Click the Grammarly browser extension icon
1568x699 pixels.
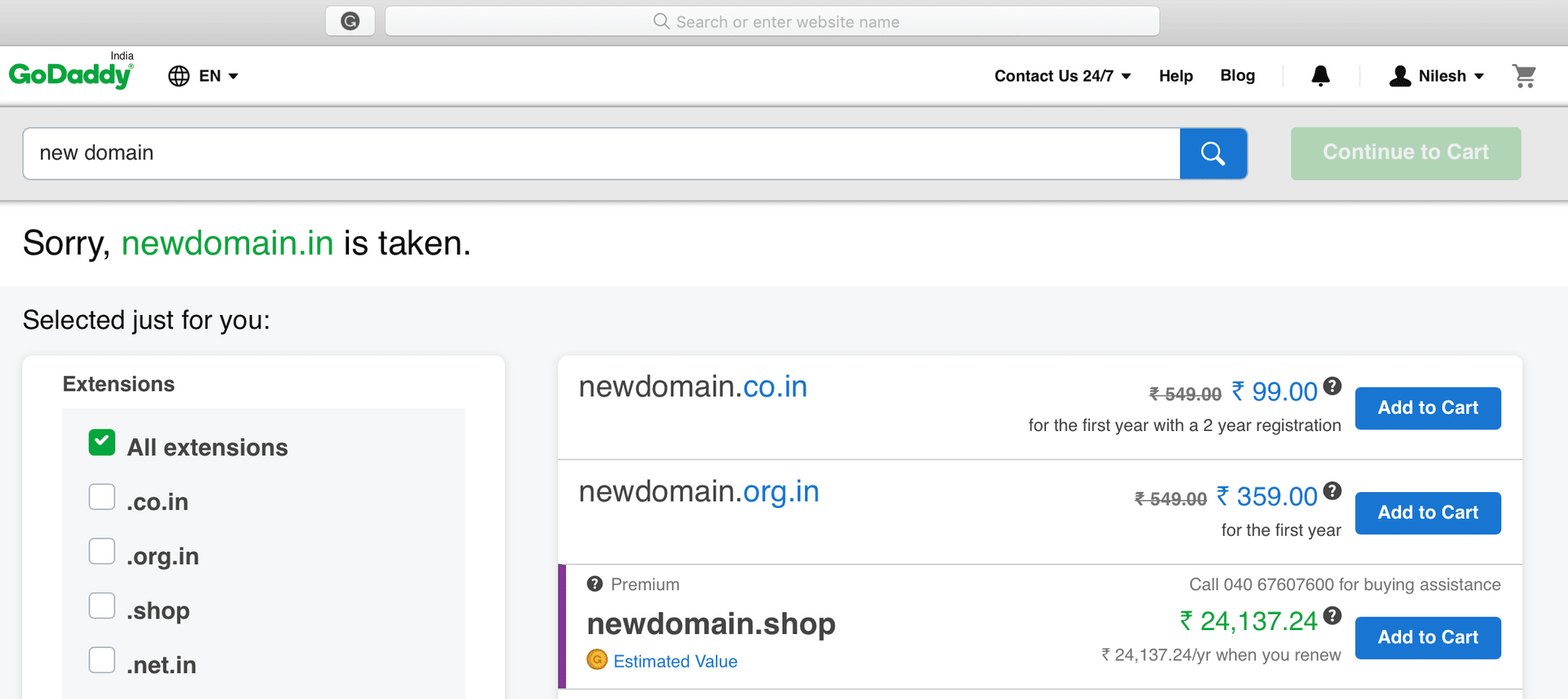[x=350, y=21]
